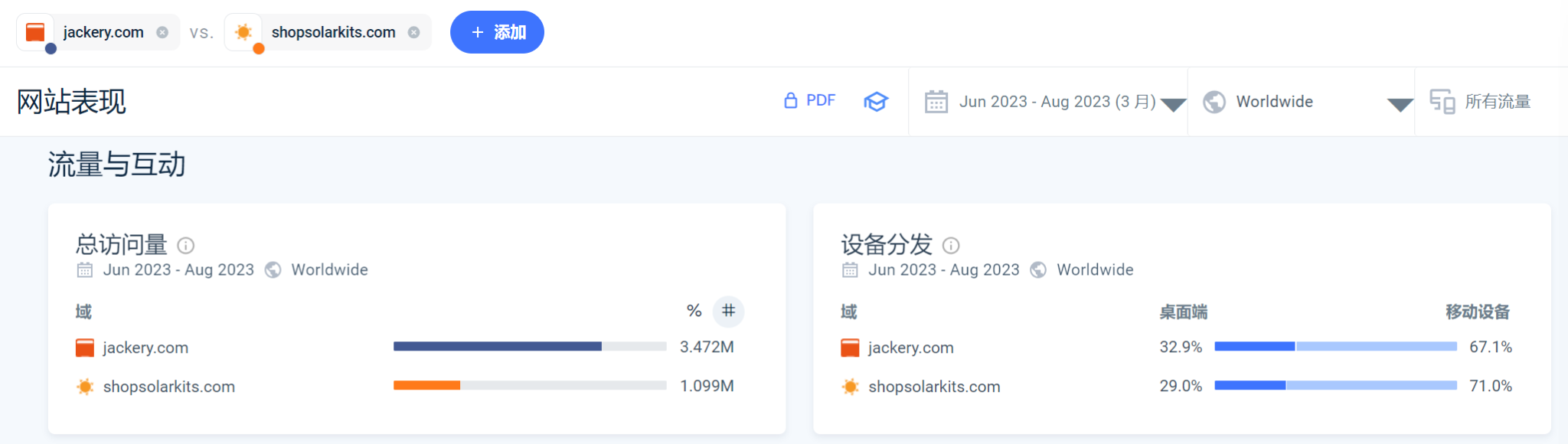This screenshot has height=444, width=1568.
Task: Open jackery.com in the total visits card
Action: point(145,348)
